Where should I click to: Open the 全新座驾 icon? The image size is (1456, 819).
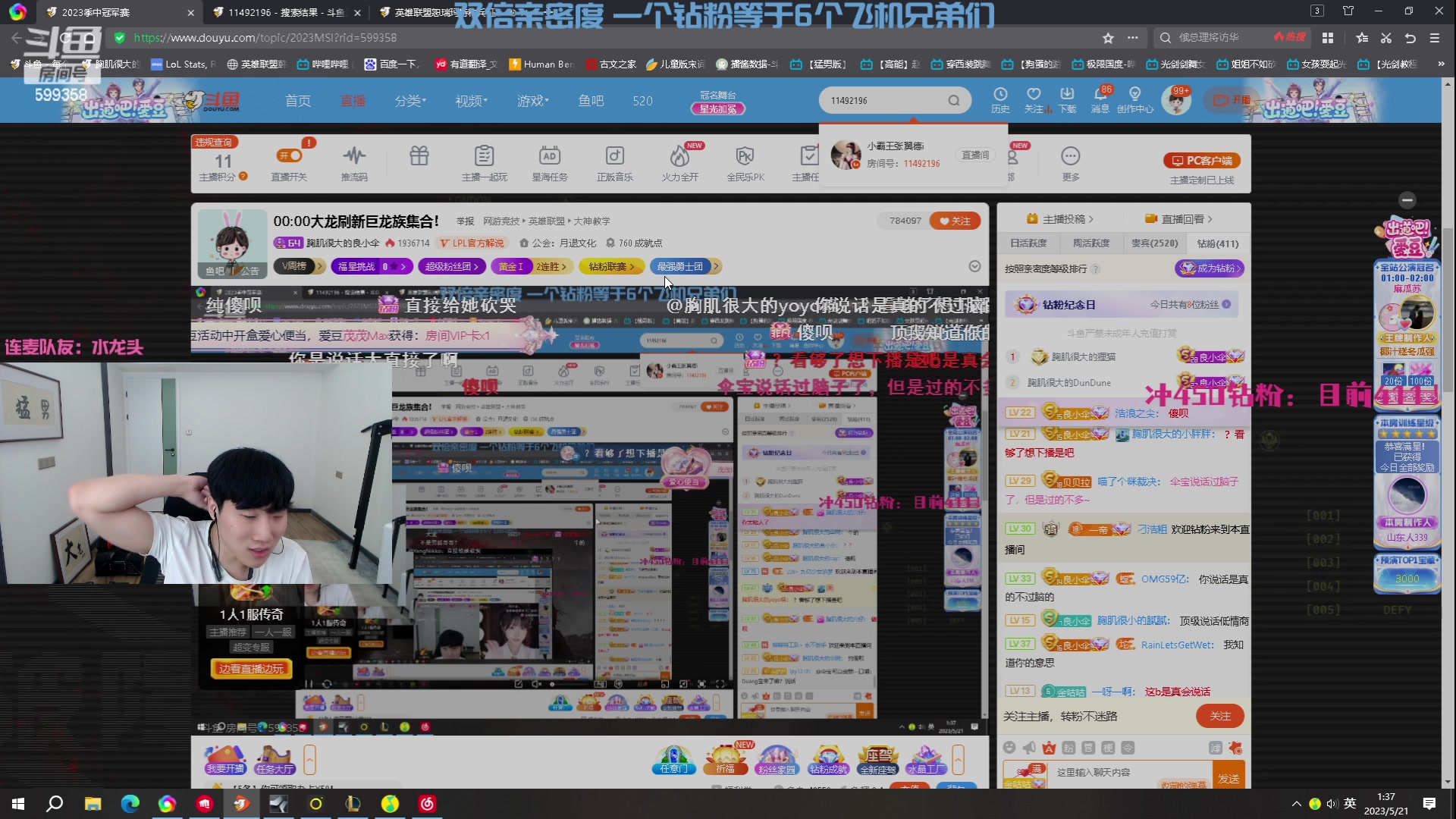(878, 758)
